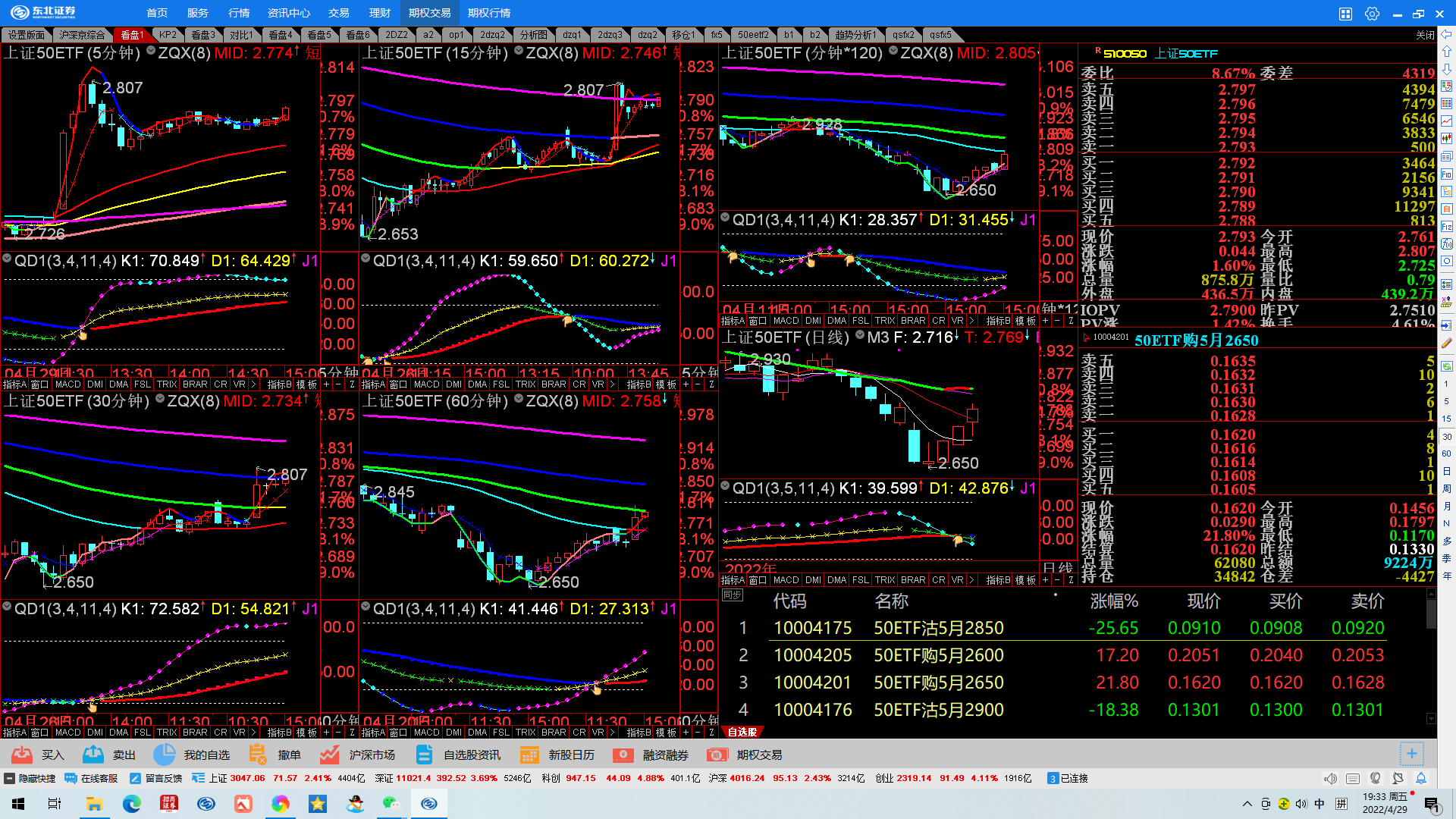Select option row 50ETF购5月2600
1456x819 pixels.
[x=938, y=655]
